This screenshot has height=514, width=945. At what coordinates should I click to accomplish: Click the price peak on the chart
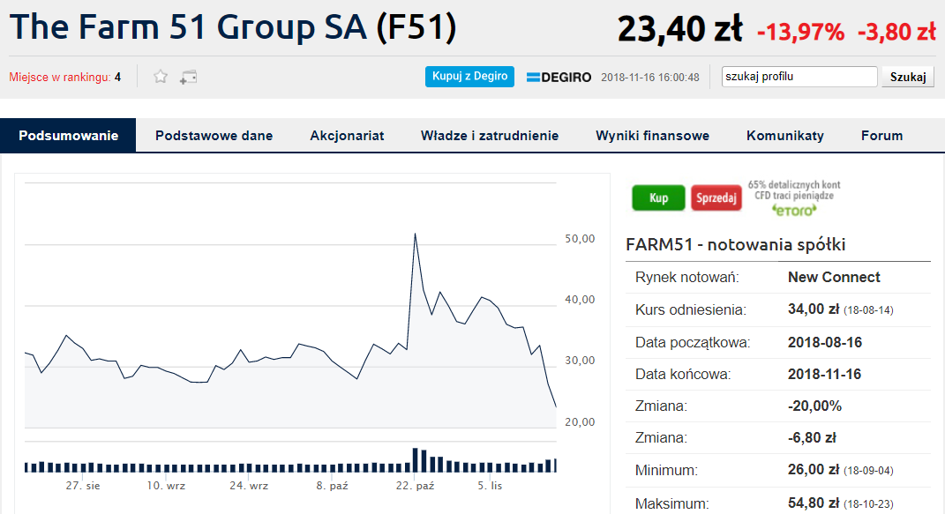[x=415, y=234]
